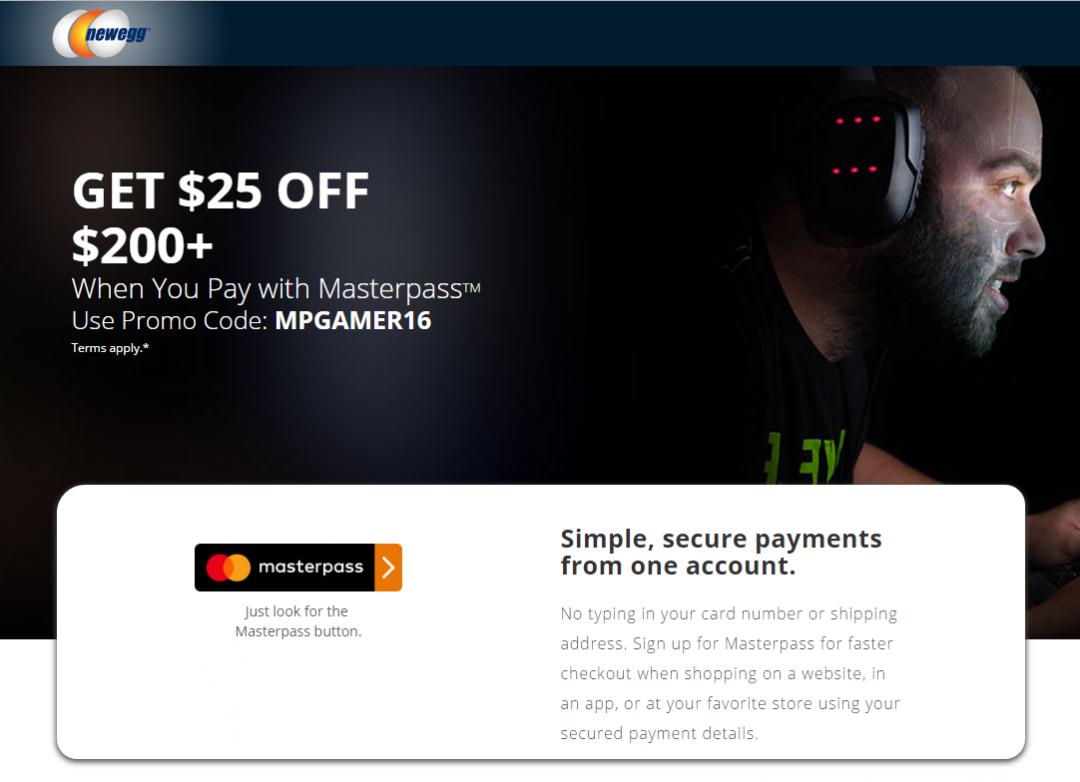This screenshot has height=782, width=1080.
Task: Click the paragraph about signing up for Masterpass
Action: pos(730,673)
